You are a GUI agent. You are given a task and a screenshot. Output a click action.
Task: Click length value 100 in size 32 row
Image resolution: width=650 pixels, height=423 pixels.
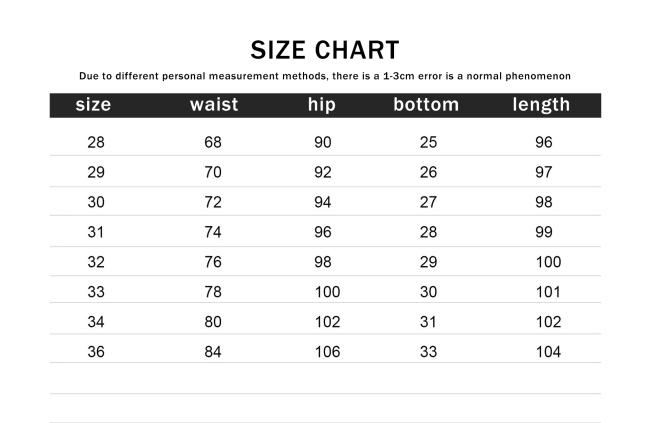[548, 262]
